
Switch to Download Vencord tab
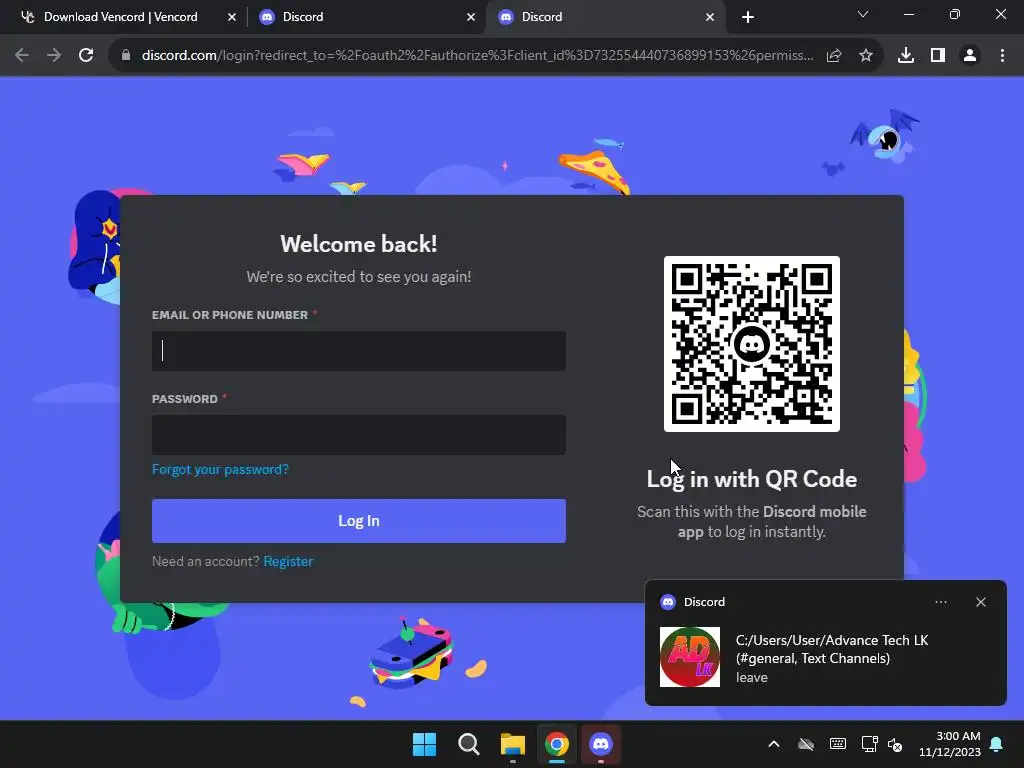point(120,17)
